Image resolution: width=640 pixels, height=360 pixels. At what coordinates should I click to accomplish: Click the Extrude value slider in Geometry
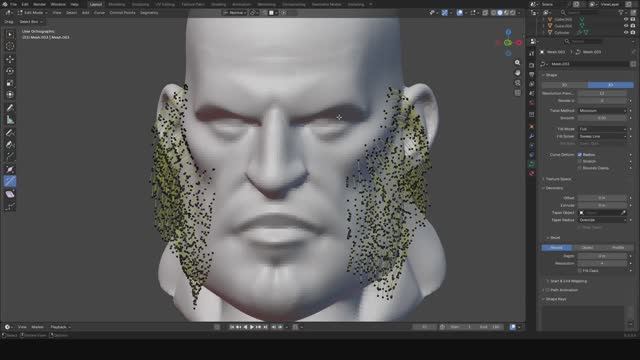point(602,205)
